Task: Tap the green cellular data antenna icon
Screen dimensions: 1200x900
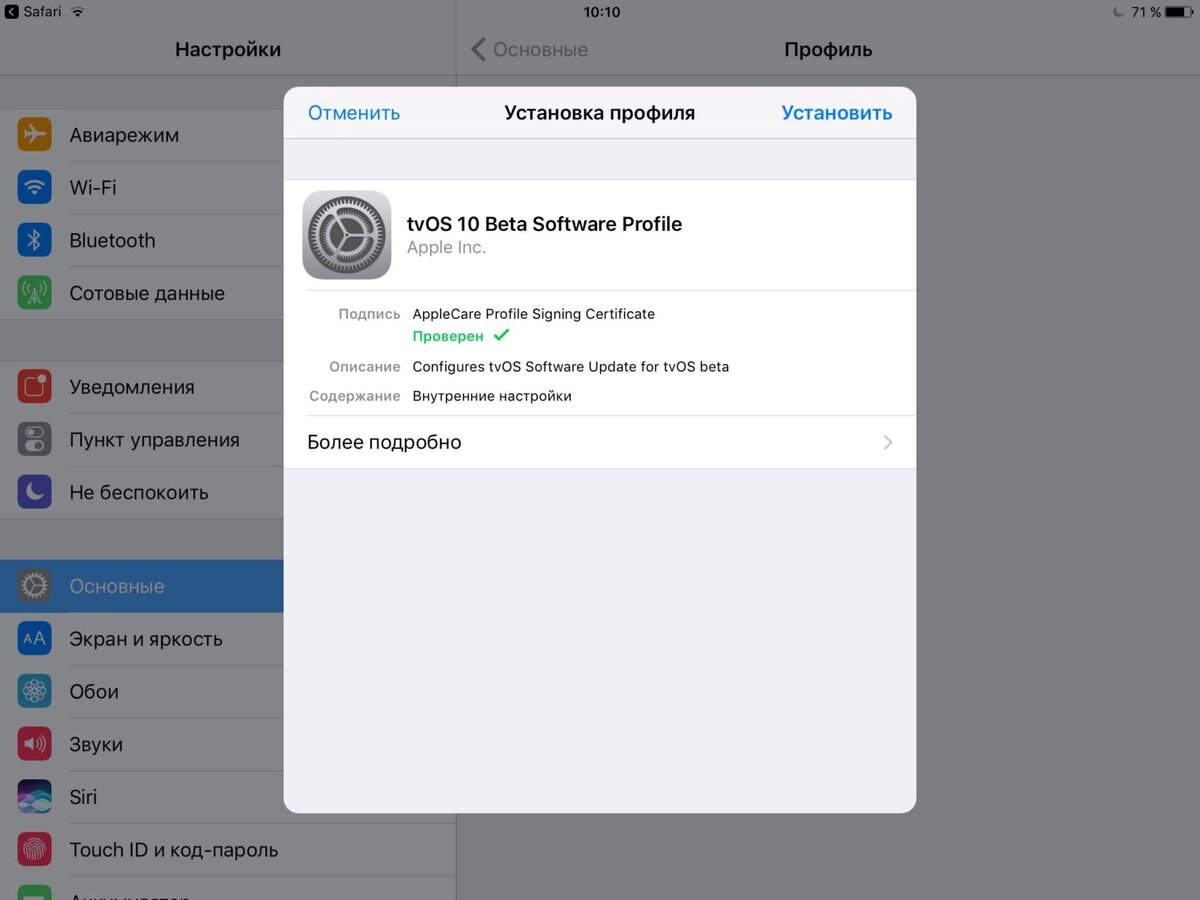Action: coord(34,293)
